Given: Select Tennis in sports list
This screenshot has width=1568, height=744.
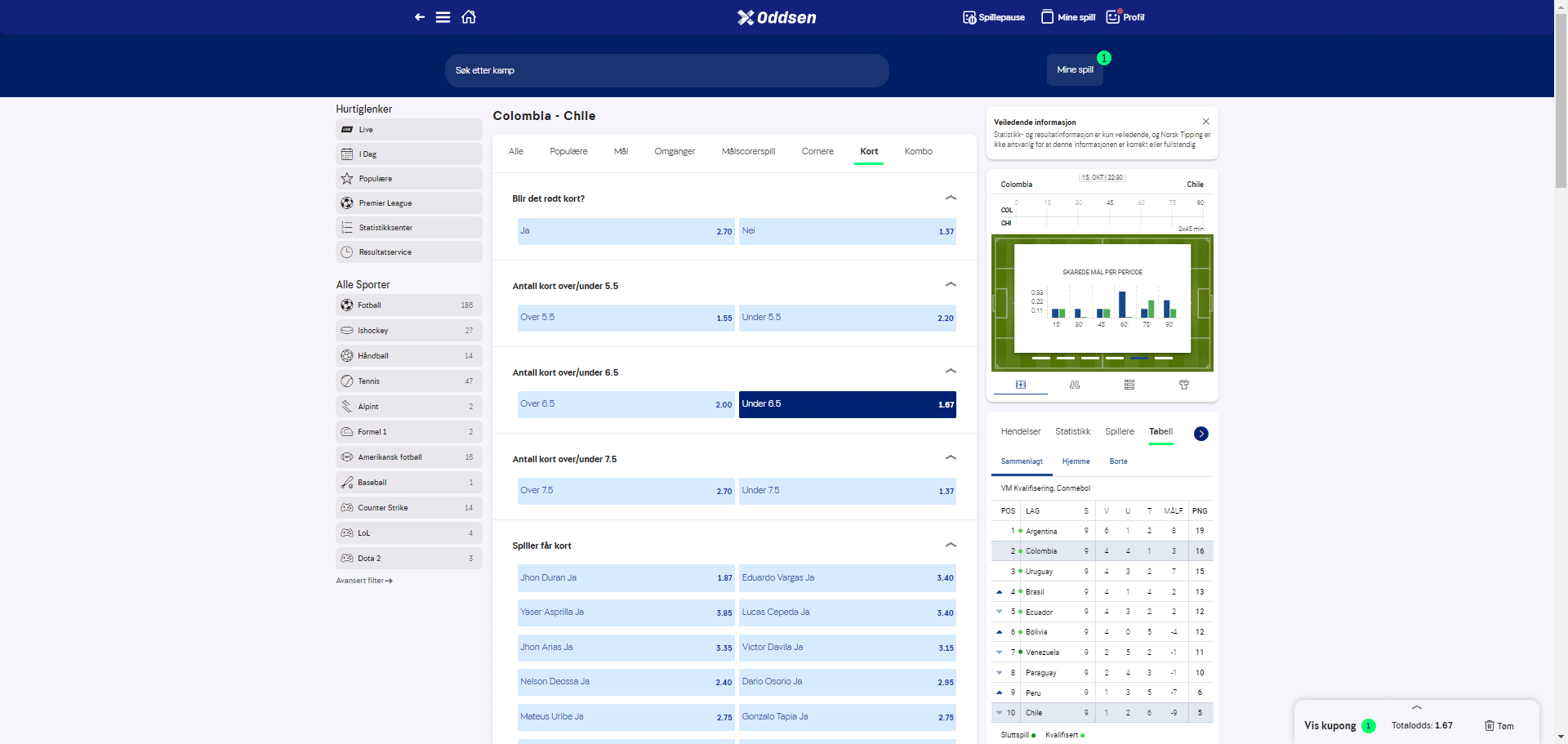Looking at the screenshot, I should point(409,381).
